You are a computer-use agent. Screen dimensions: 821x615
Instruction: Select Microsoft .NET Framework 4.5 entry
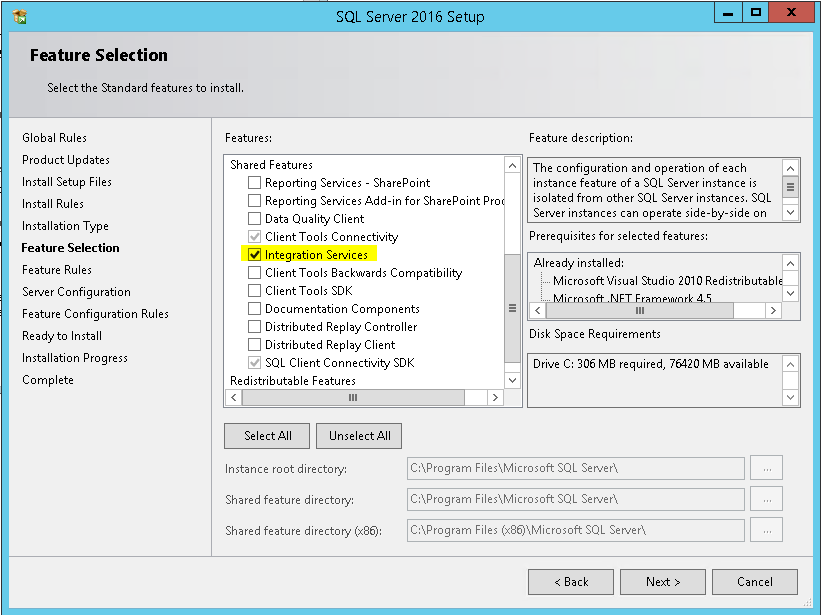pos(632,298)
